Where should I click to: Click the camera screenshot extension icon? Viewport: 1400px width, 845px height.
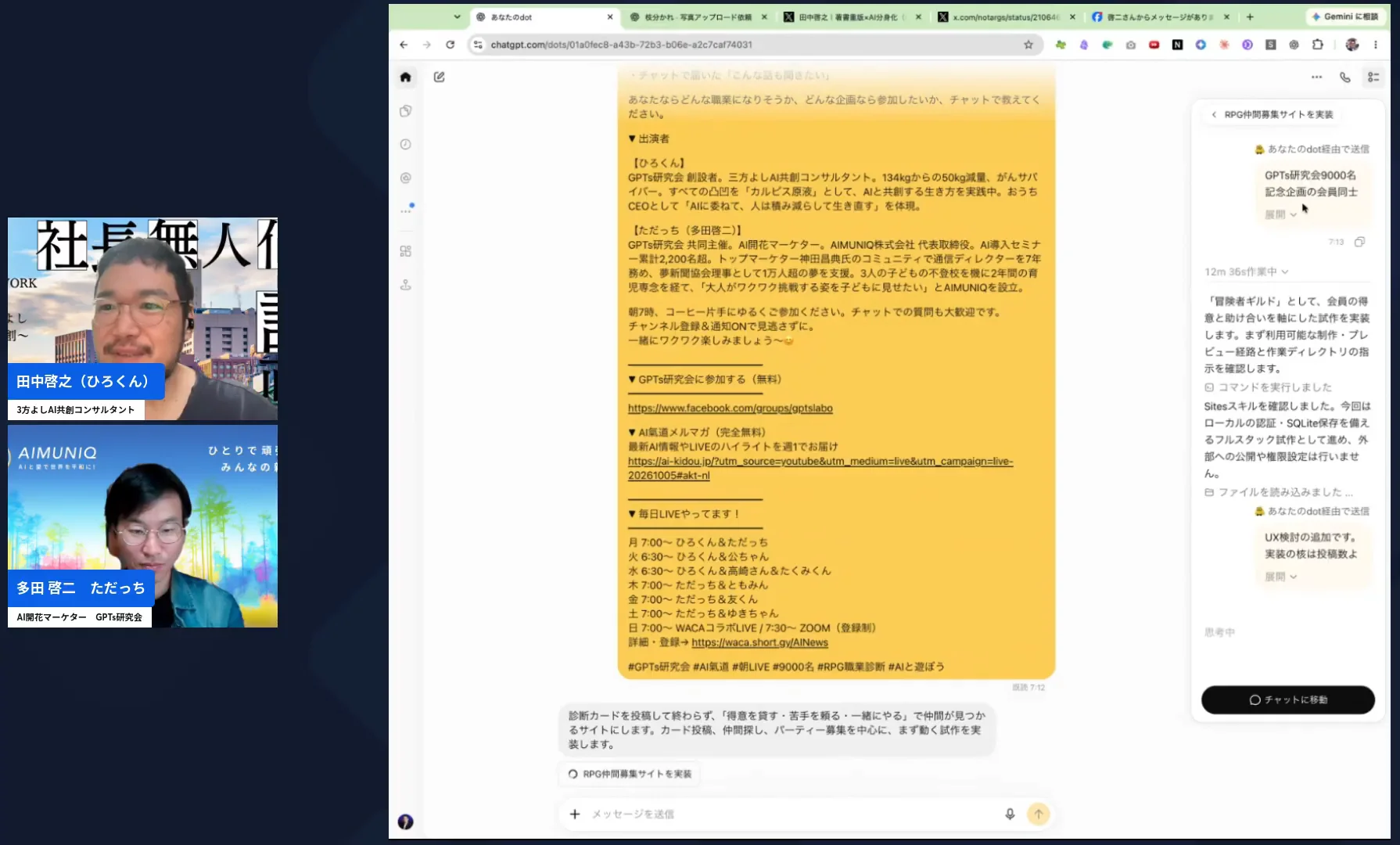(x=1130, y=45)
